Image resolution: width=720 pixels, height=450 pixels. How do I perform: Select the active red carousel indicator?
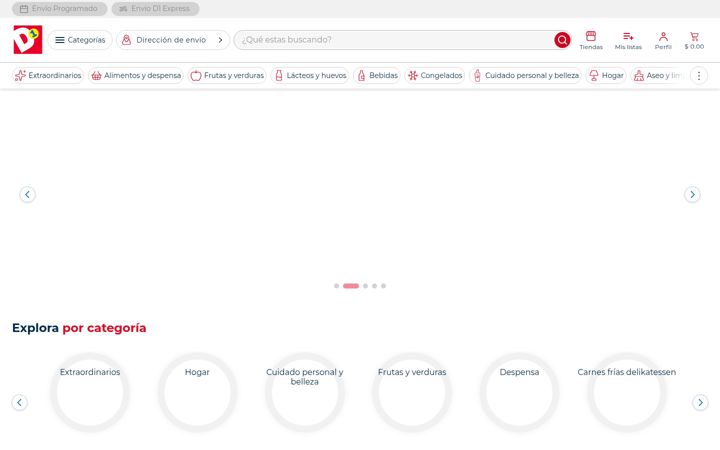tap(351, 286)
